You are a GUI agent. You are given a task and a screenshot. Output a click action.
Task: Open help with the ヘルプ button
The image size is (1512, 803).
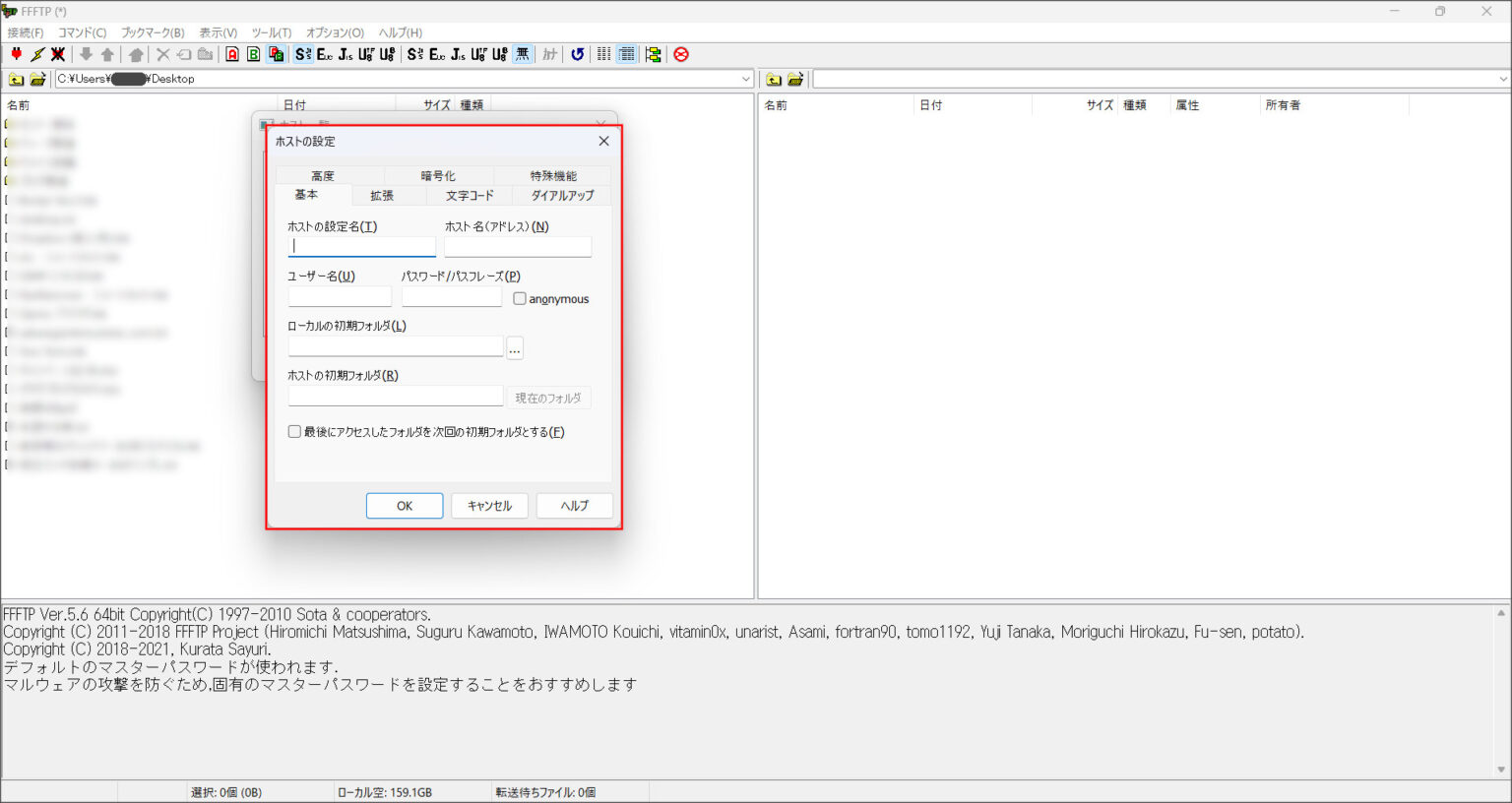(574, 505)
